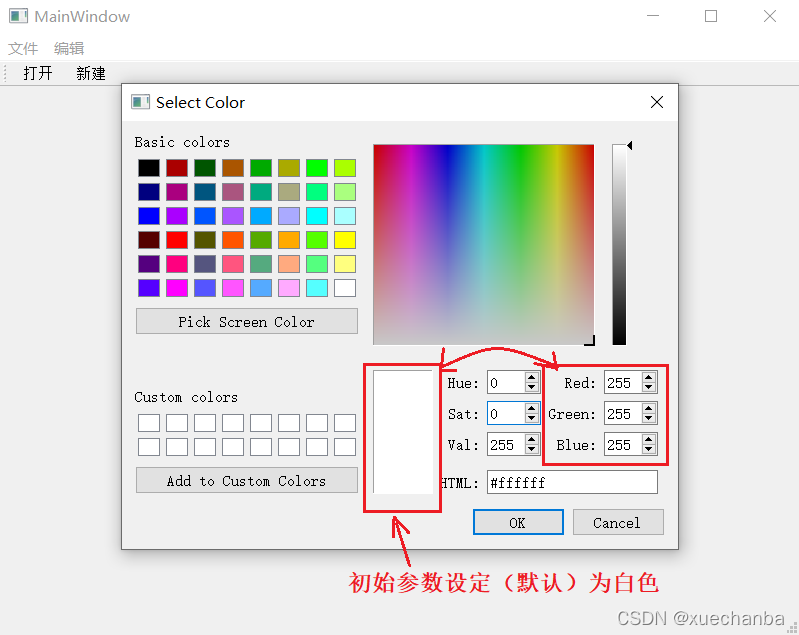Click the Green value field

click(x=623, y=414)
